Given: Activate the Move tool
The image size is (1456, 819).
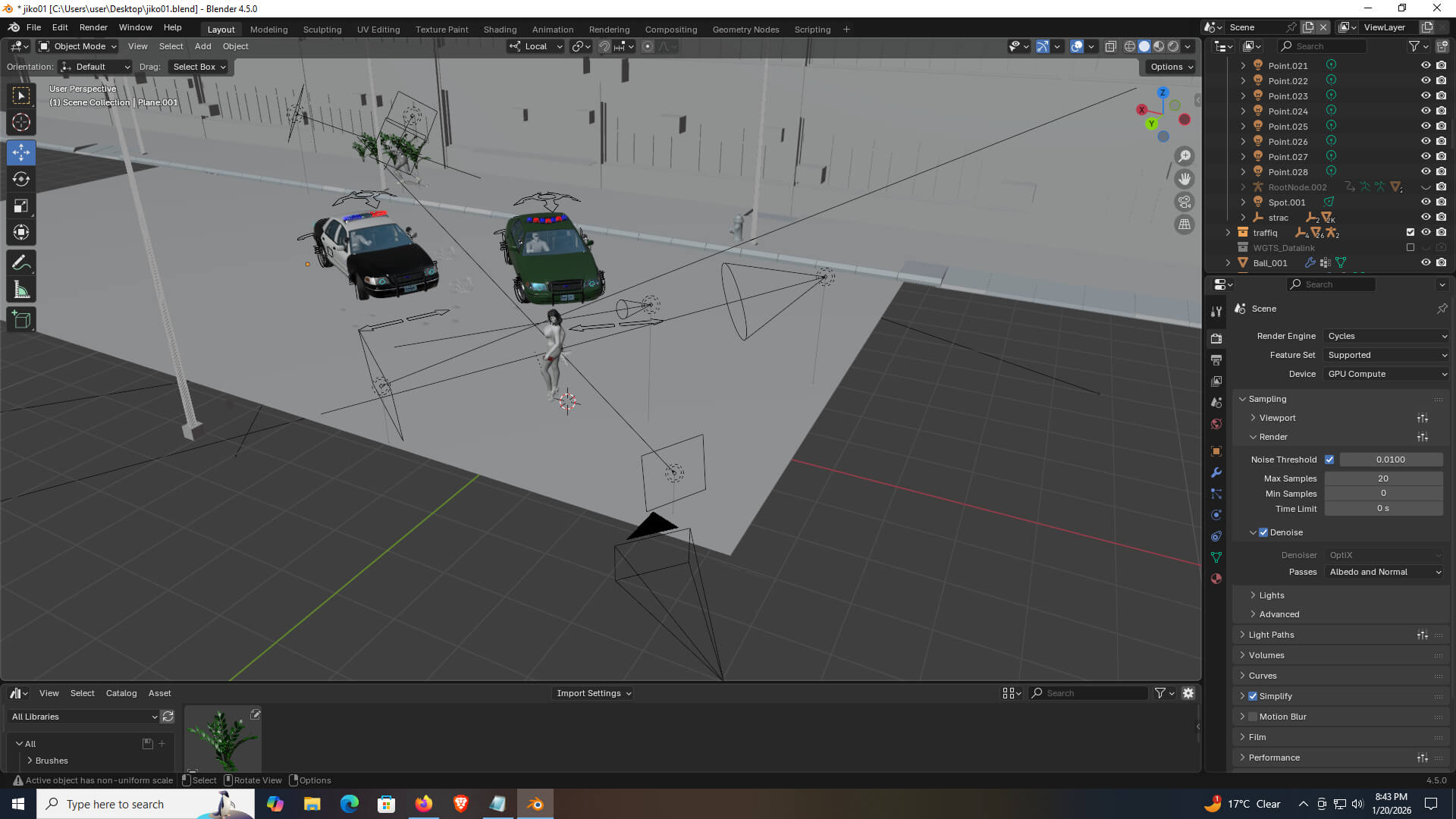Looking at the screenshot, I should click(x=21, y=152).
